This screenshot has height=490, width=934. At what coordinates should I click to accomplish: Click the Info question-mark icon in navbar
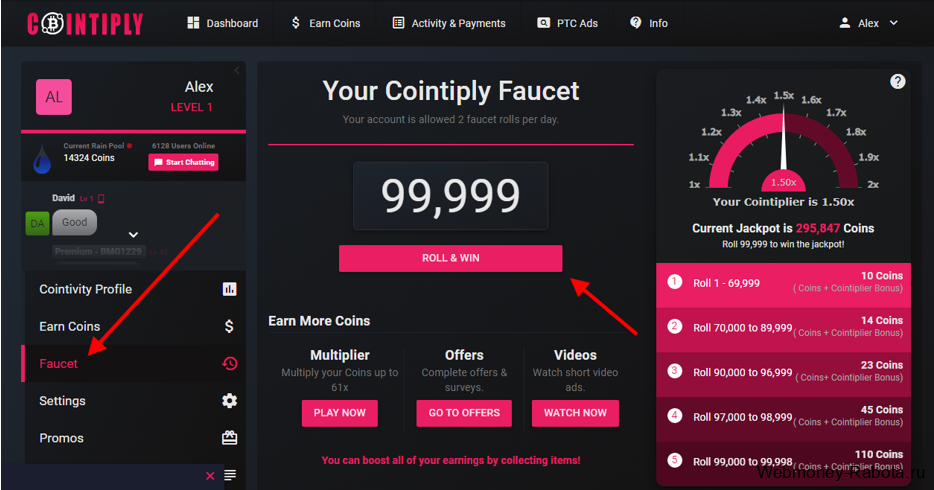[636, 23]
